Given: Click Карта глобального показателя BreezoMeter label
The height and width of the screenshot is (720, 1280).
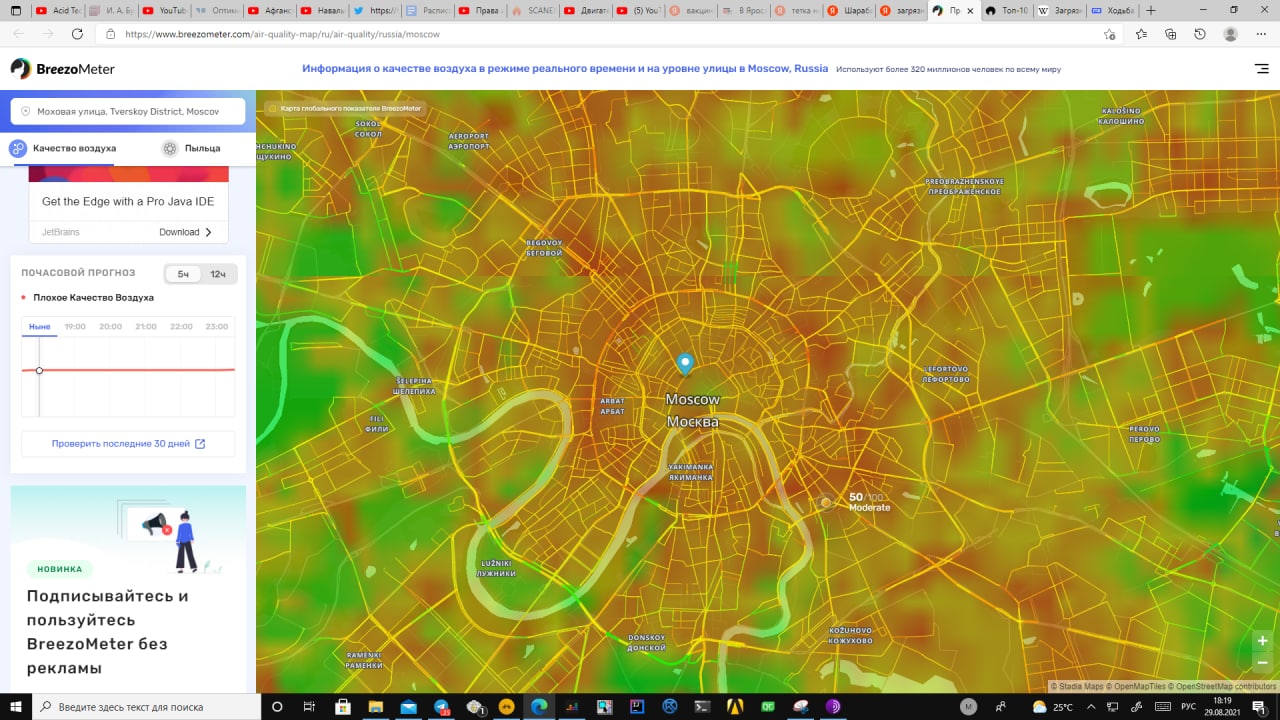Looking at the screenshot, I should click(344, 108).
